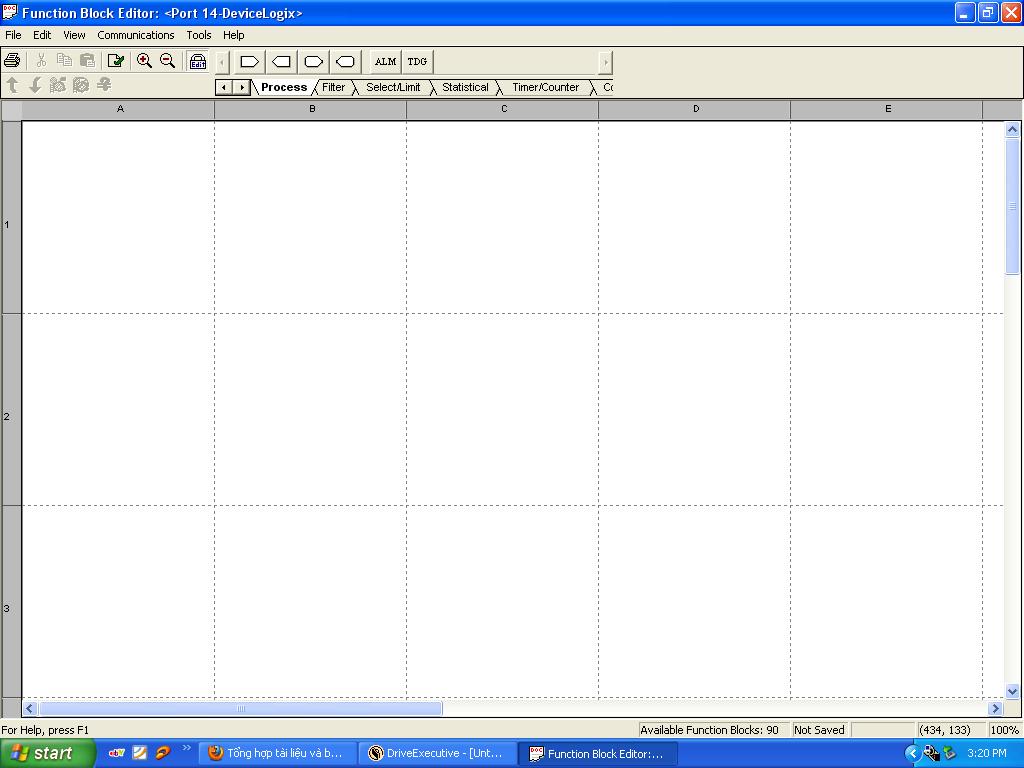Open the Timer/Counter tab
Screen dimensions: 1024x768
pos(545,87)
